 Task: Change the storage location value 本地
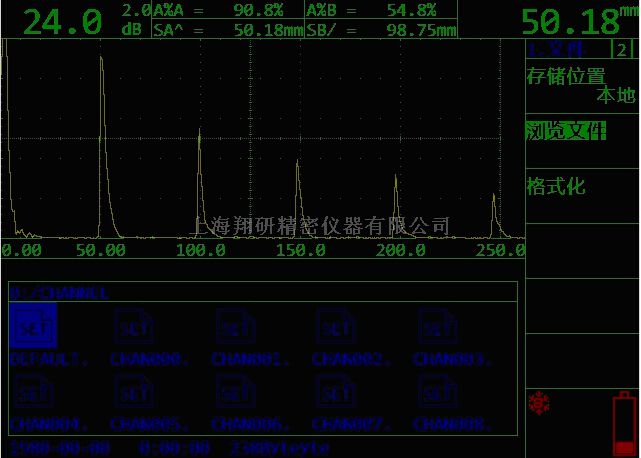[x=616, y=95]
